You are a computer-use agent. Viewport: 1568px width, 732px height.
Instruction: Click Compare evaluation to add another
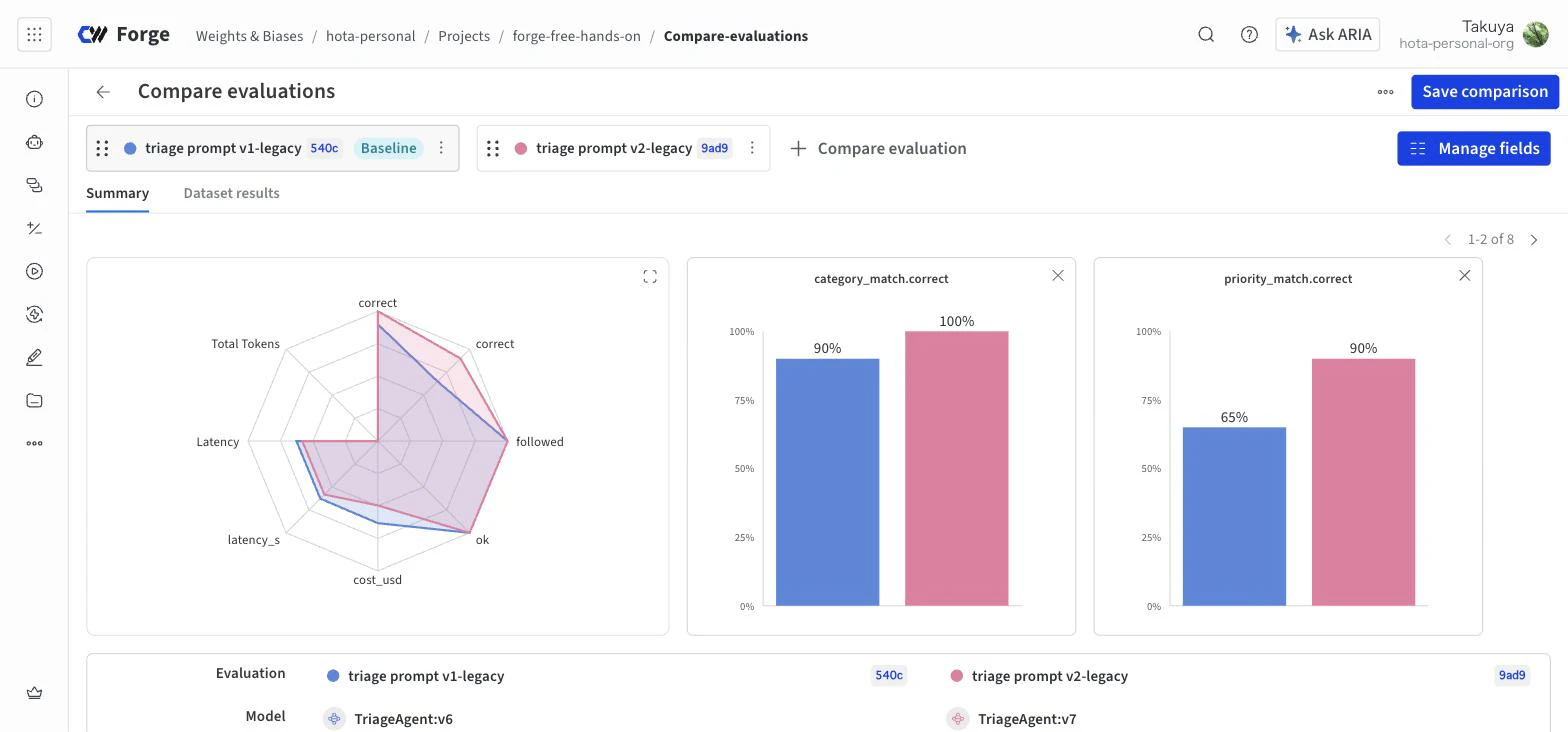(x=878, y=148)
